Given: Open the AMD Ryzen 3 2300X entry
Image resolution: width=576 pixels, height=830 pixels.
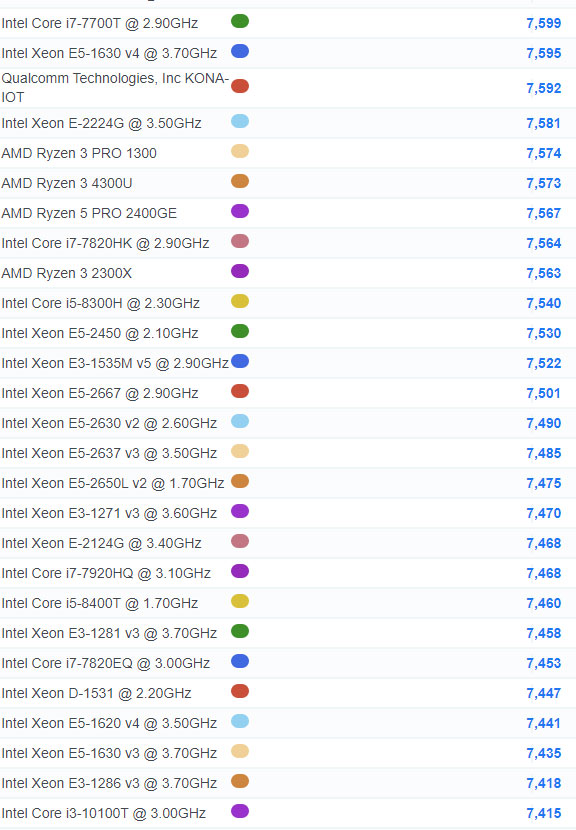Looking at the screenshot, I should click(x=67, y=273).
